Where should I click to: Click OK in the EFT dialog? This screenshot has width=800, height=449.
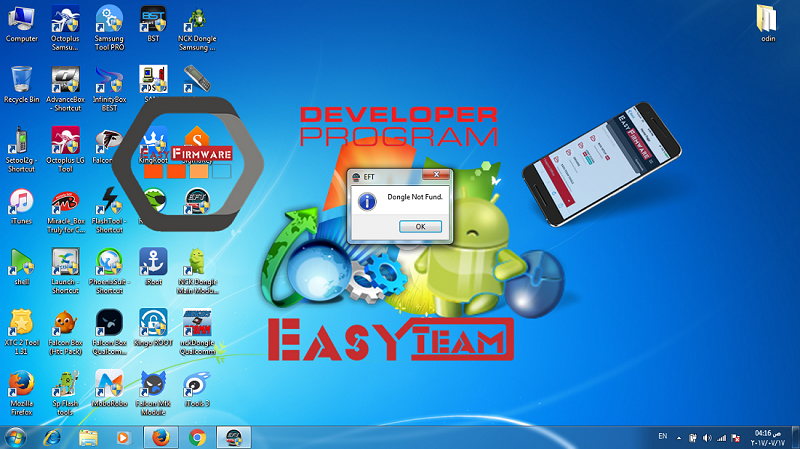420,227
